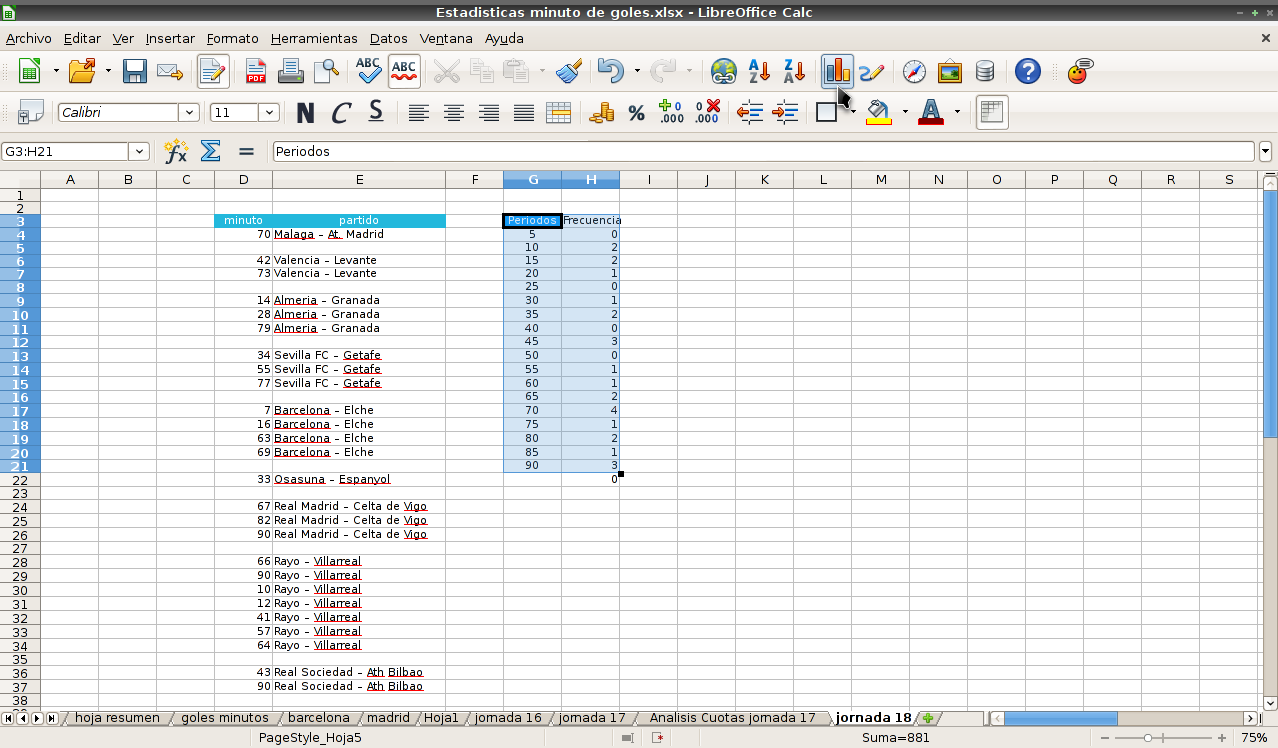The width and height of the screenshot is (1278, 748).
Task: Open Data sources icon
Action: 985,72
